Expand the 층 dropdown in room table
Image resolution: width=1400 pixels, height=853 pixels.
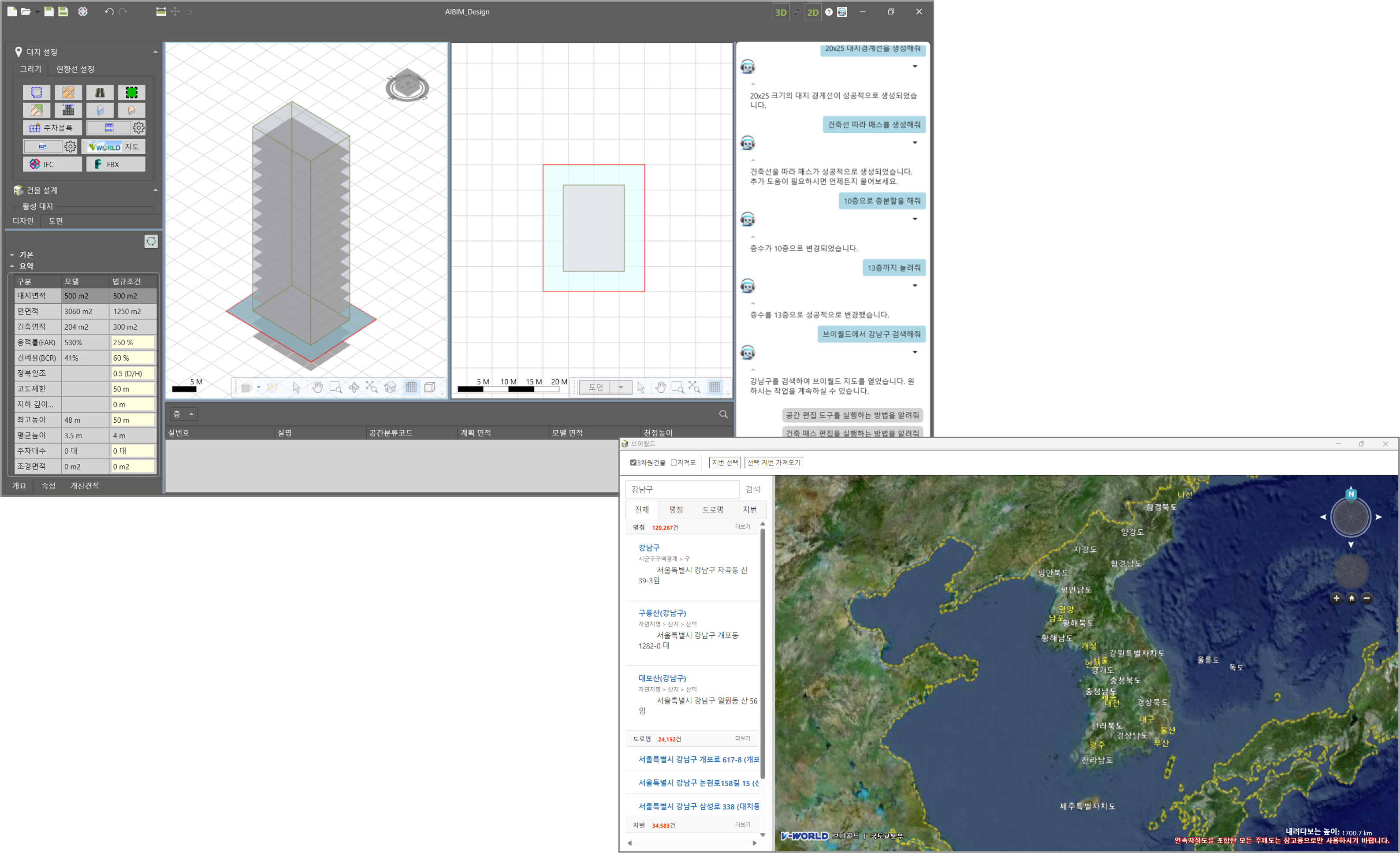(x=191, y=414)
